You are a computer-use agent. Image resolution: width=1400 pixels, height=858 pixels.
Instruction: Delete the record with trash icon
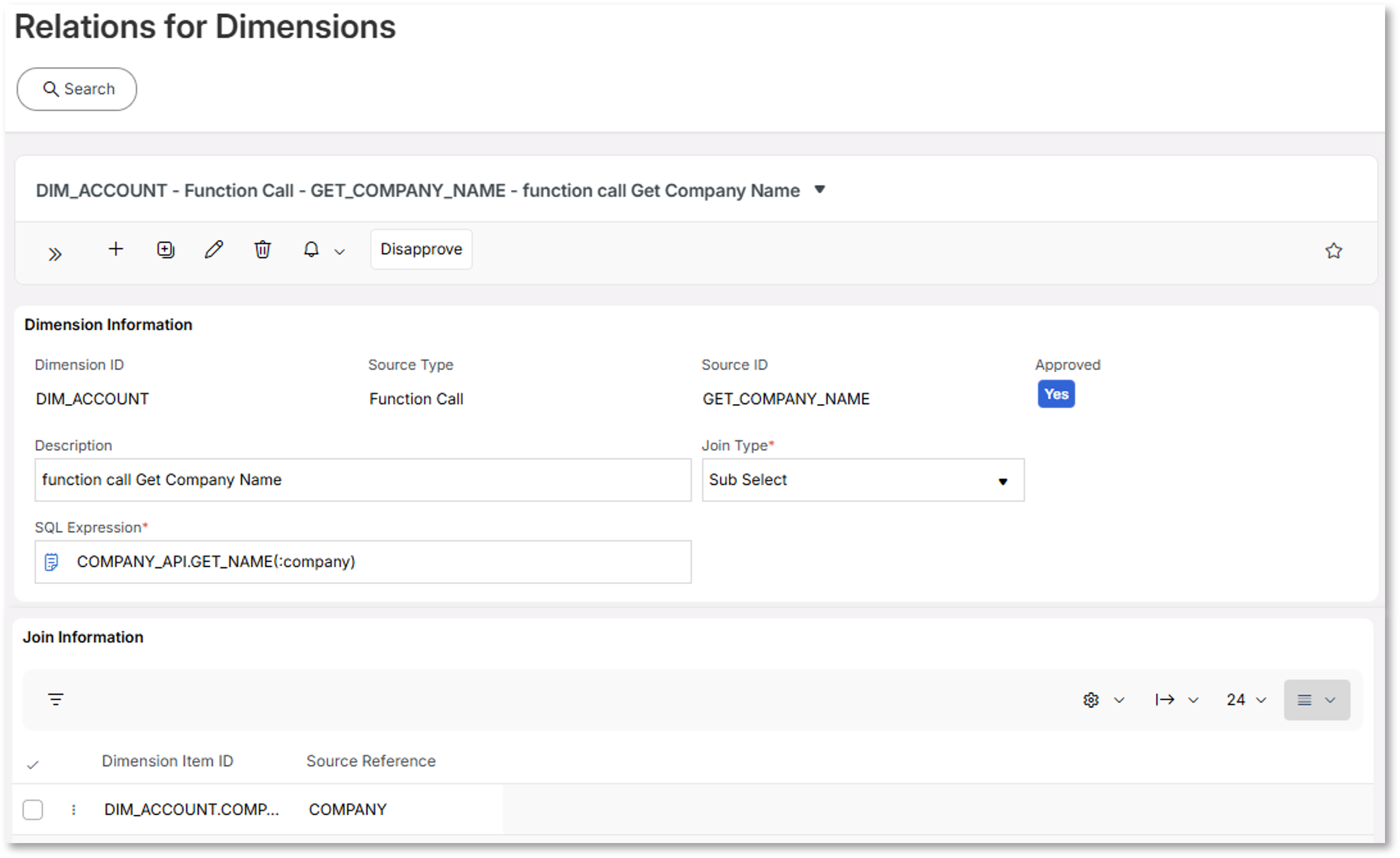click(262, 249)
